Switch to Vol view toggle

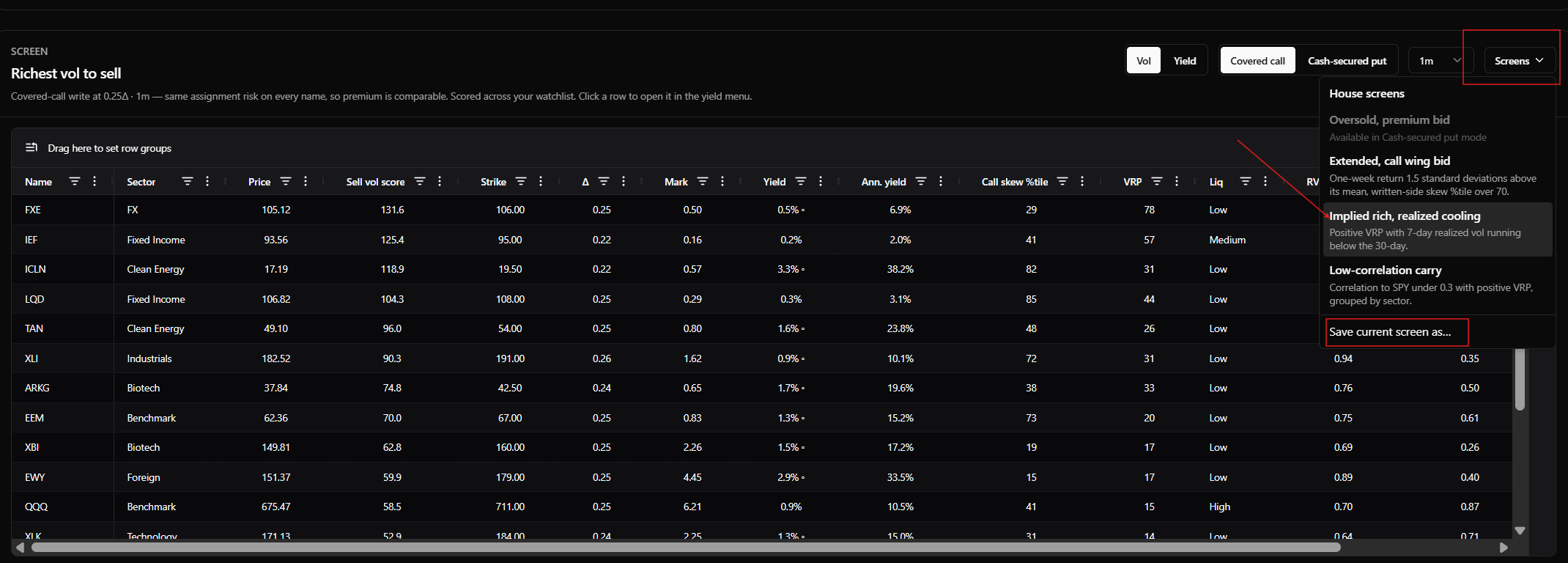pyautogui.click(x=1143, y=61)
